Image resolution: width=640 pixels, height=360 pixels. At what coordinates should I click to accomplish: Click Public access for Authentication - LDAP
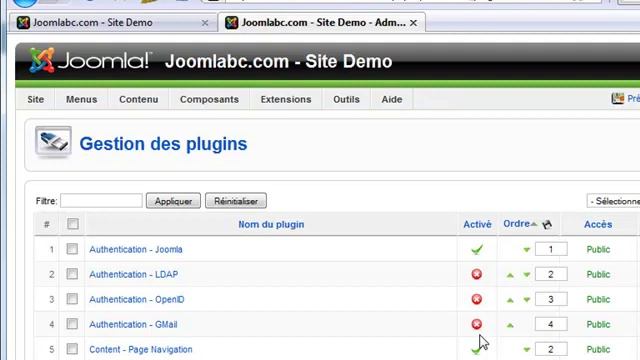[x=598, y=274]
